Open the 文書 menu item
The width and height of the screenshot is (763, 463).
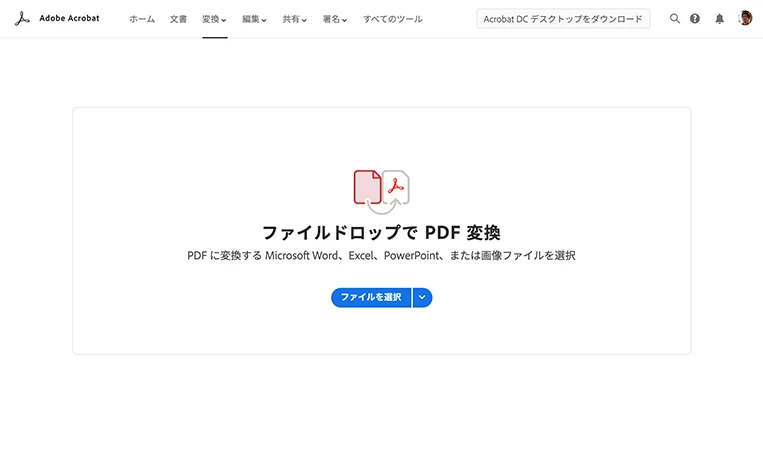coord(178,19)
